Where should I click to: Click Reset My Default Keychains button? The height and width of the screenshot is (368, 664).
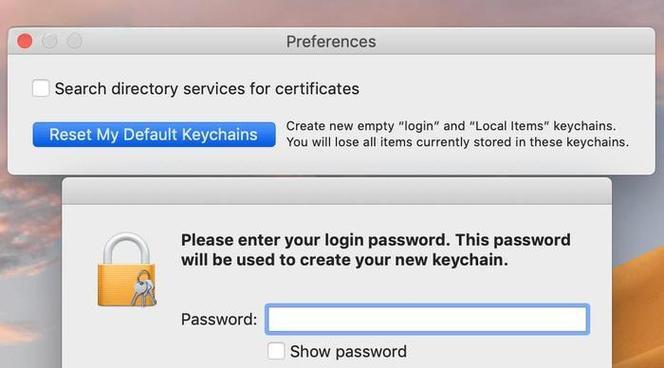(x=154, y=135)
